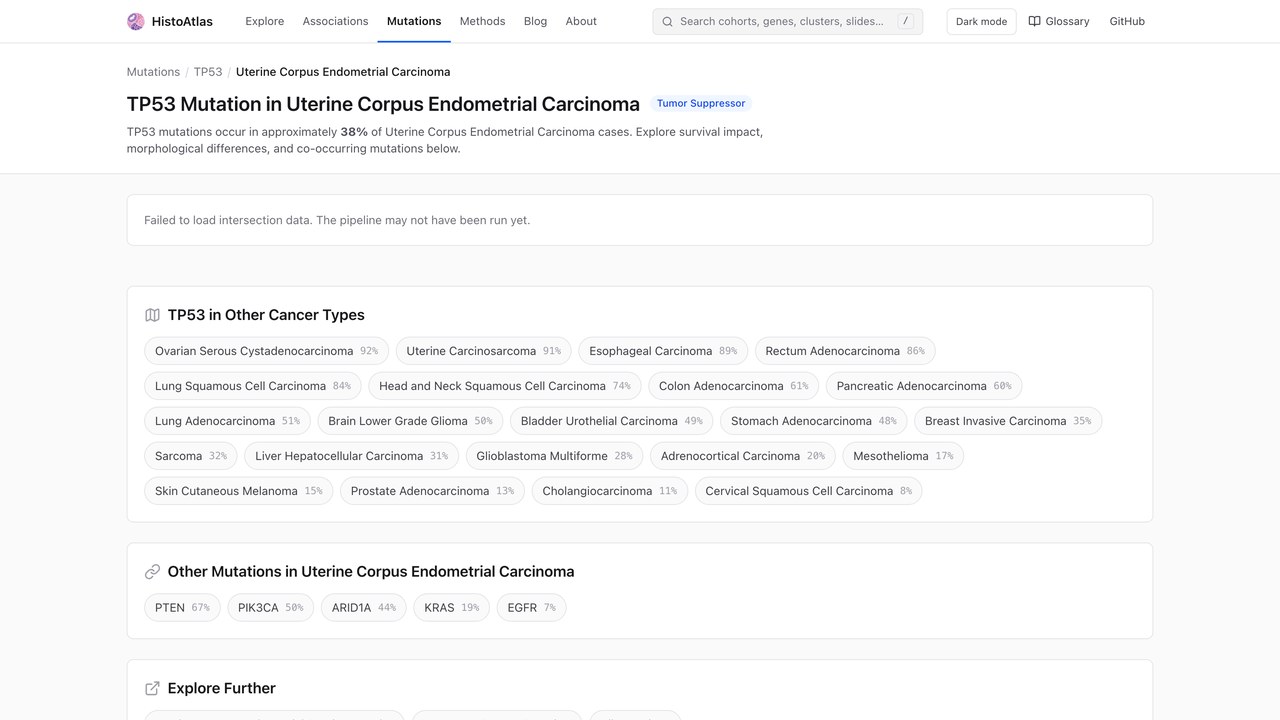Open Lung Squamous Cell Carcinoma chip
Screen dimensions: 1280x720
point(253,386)
